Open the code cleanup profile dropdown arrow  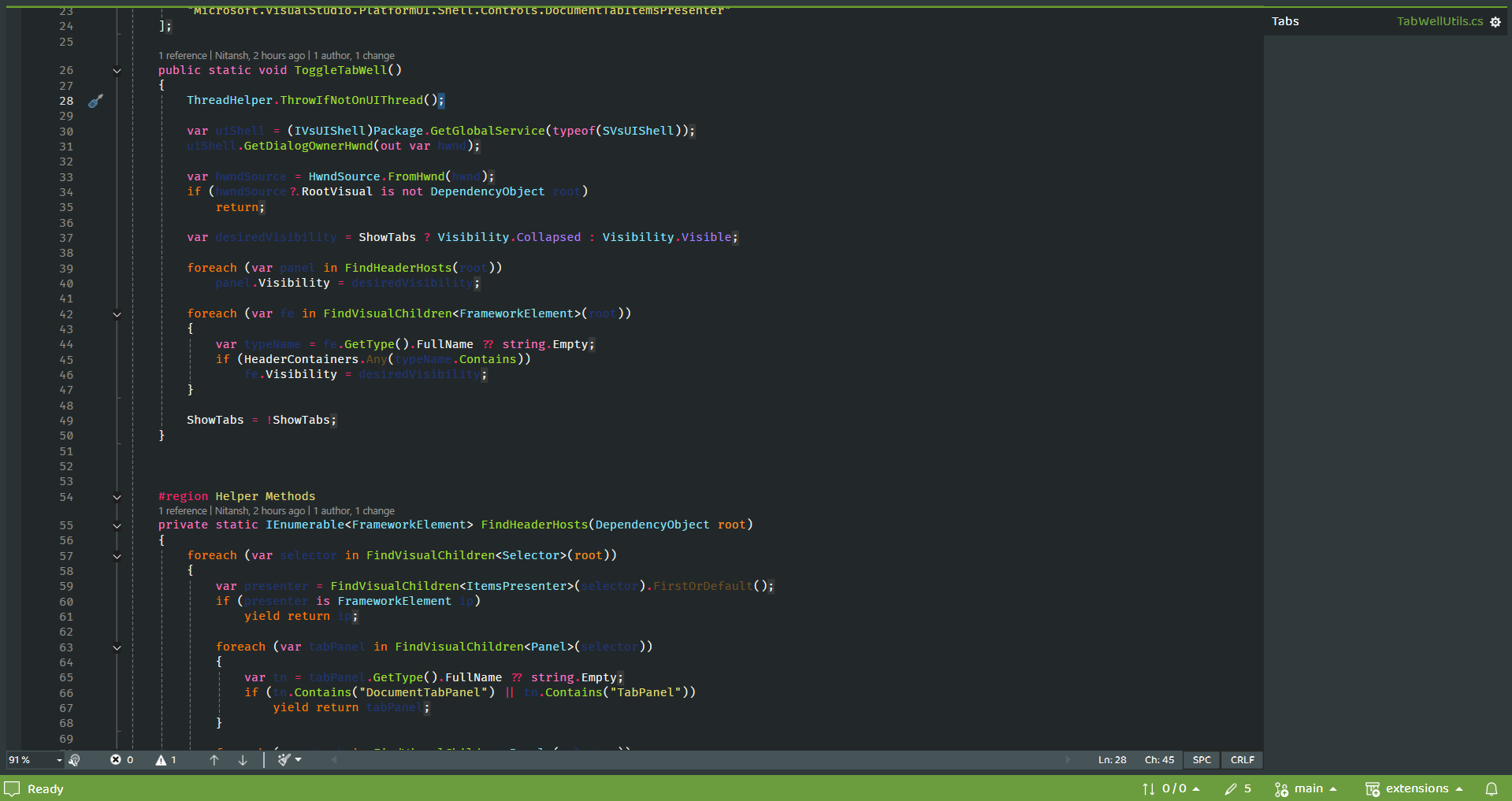tap(299, 760)
